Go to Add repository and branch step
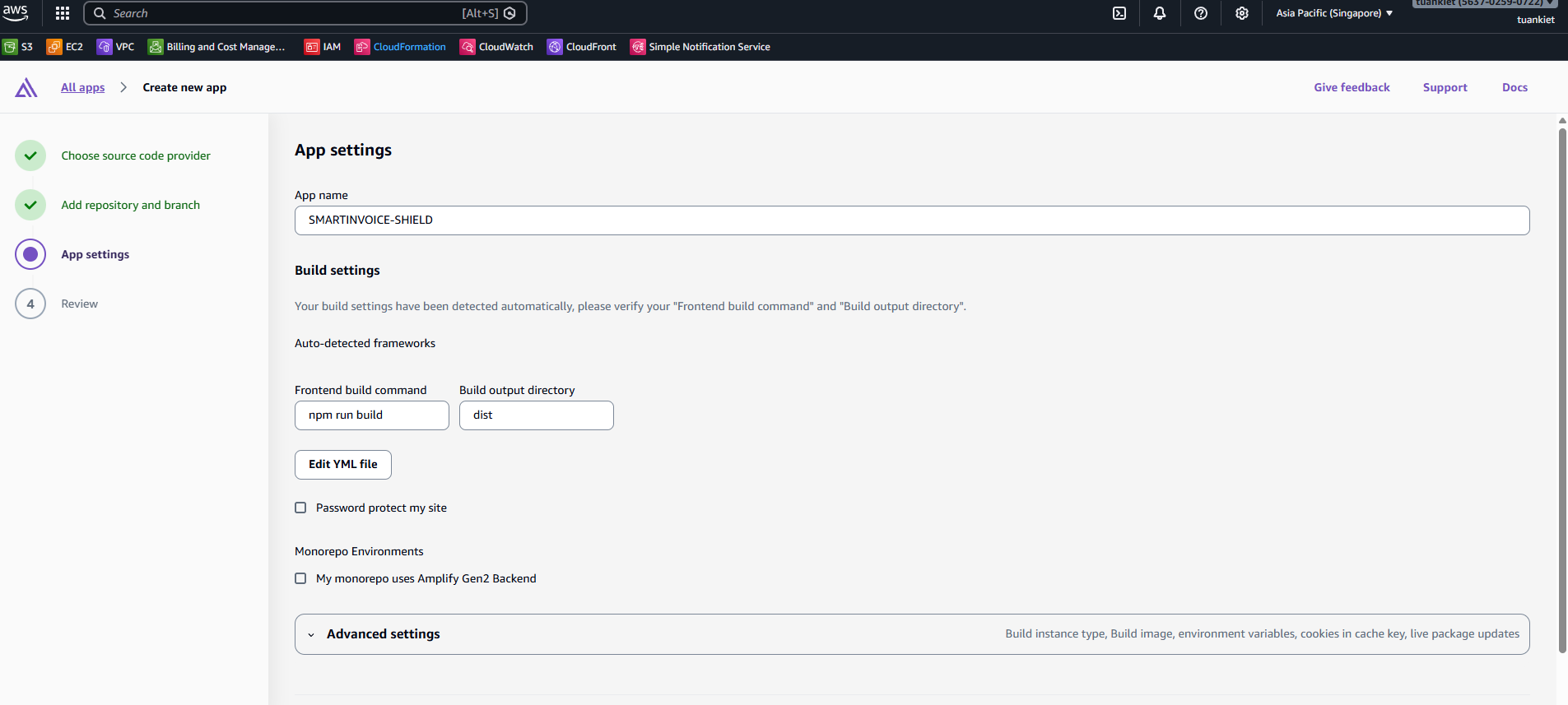The height and width of the screenshot is (705, 1568). [130, 205]
